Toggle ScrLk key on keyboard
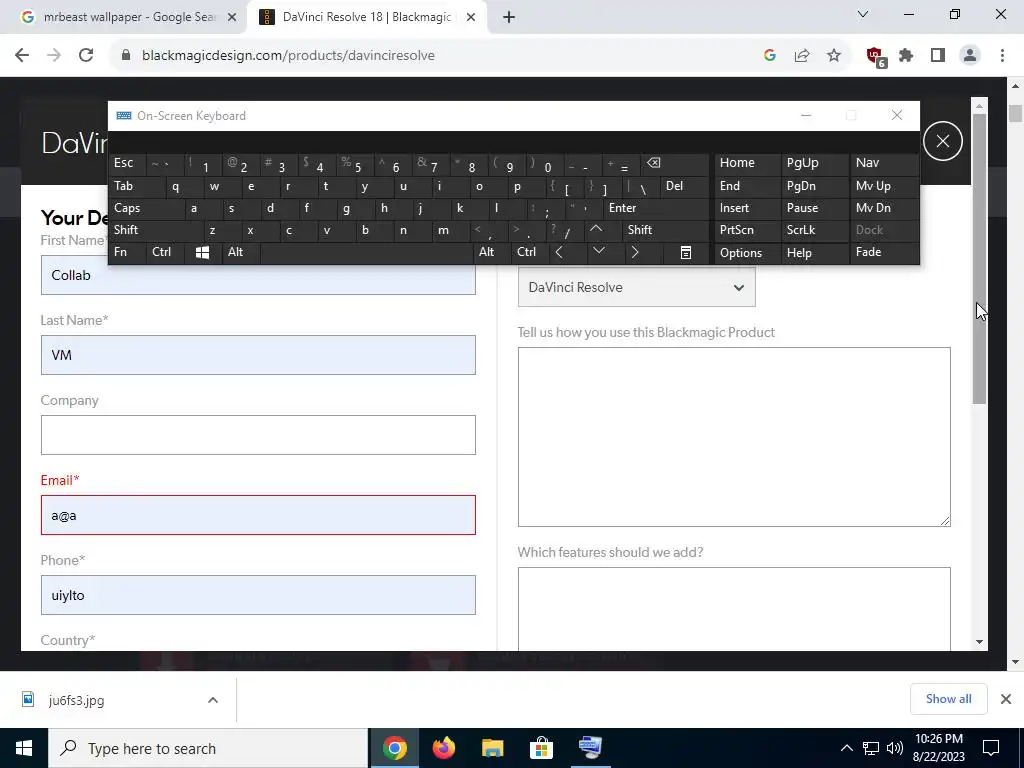The height and width of the screenshot is (768, 1024). click(815, 230)
